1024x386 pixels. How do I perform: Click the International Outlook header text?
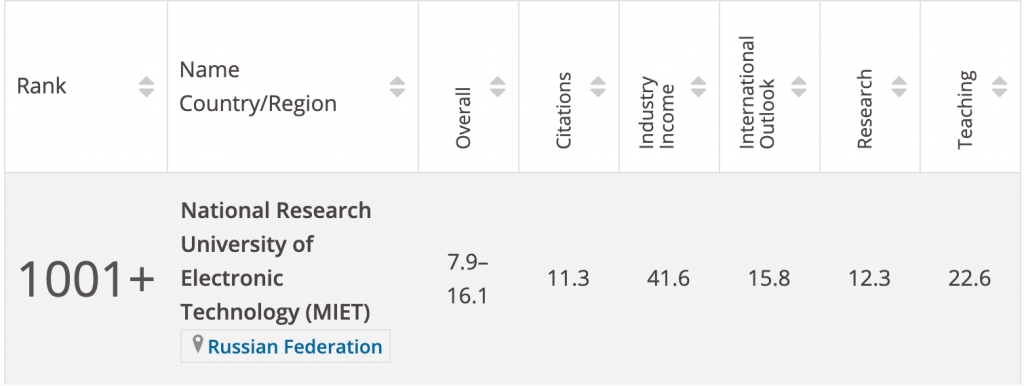pyautogui.click(x=757, y=92)
